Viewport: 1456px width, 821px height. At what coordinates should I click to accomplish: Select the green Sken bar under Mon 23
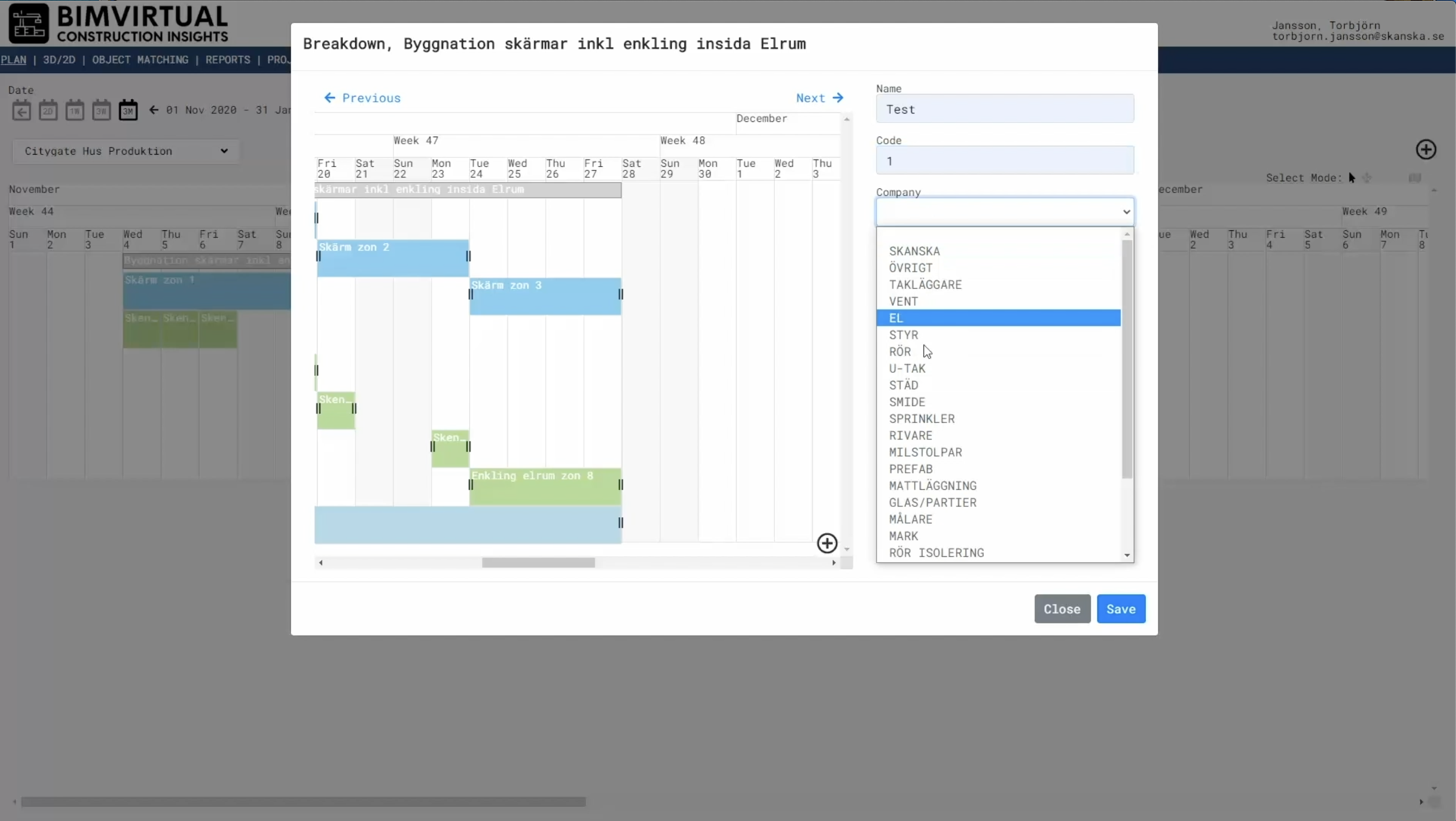450,449
